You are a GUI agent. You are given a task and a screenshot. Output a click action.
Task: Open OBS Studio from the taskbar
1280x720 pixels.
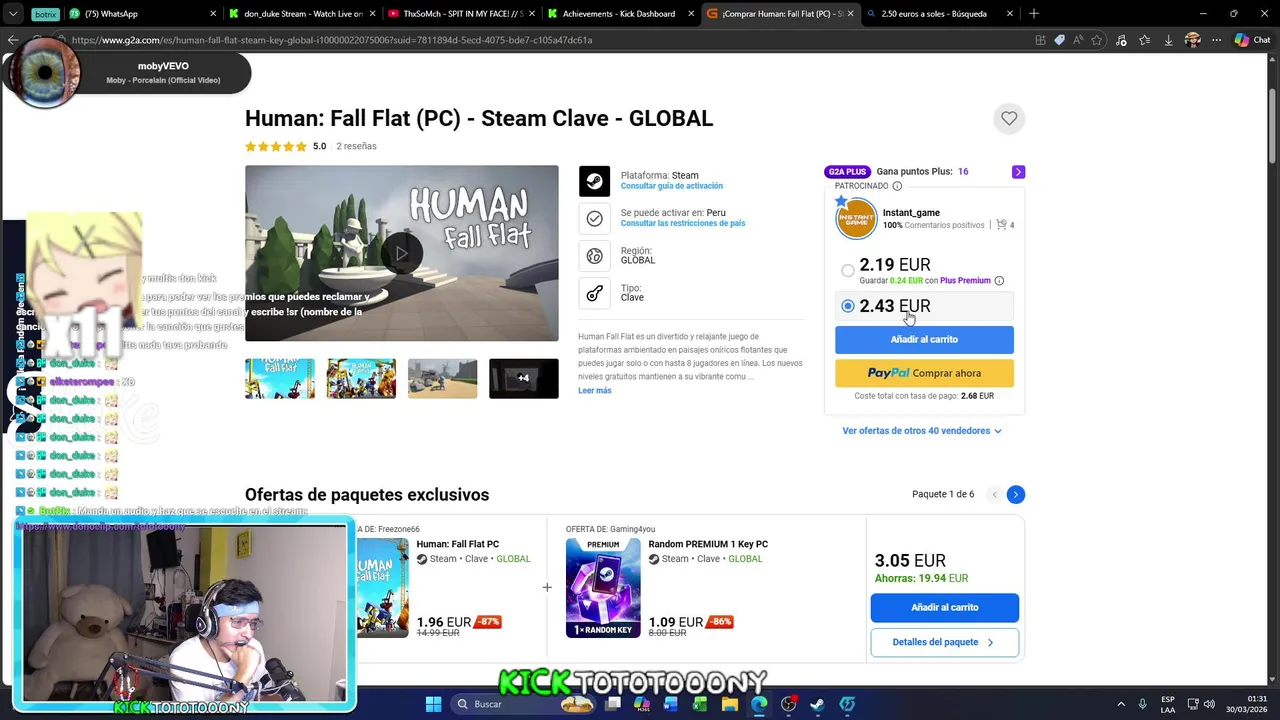pos(789,704)
